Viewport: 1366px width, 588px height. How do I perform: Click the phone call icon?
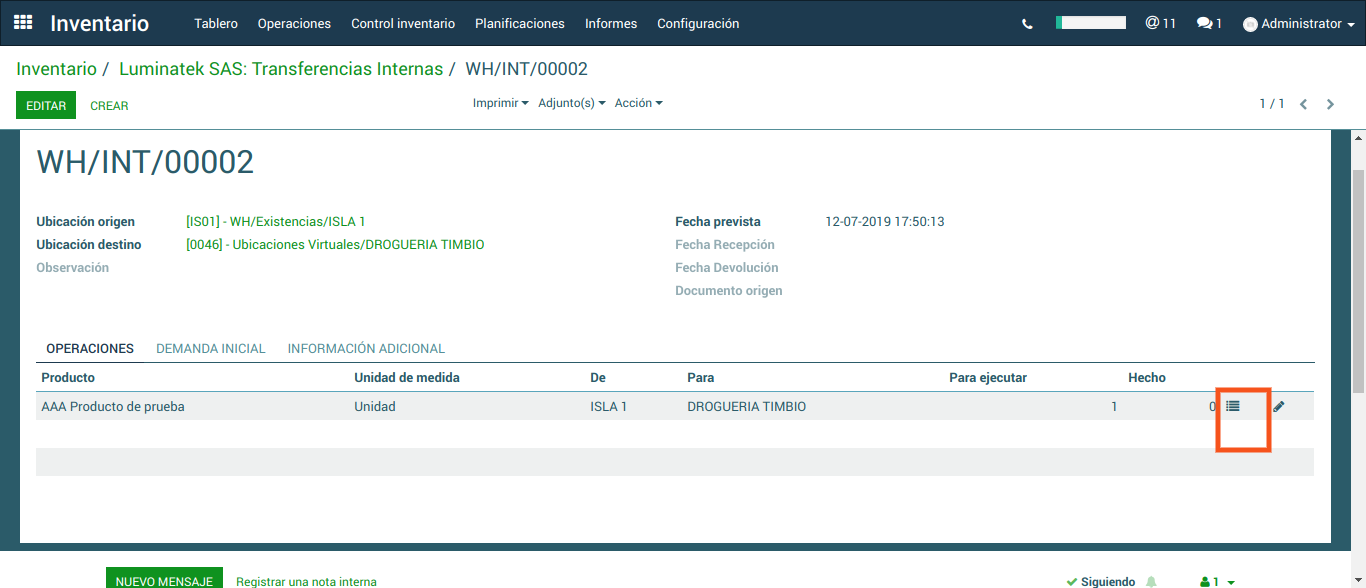coord(1027,24)
